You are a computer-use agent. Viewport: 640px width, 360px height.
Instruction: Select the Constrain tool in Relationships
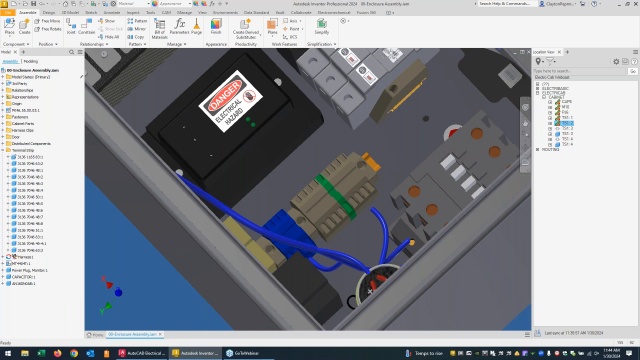tap(87, 27)
